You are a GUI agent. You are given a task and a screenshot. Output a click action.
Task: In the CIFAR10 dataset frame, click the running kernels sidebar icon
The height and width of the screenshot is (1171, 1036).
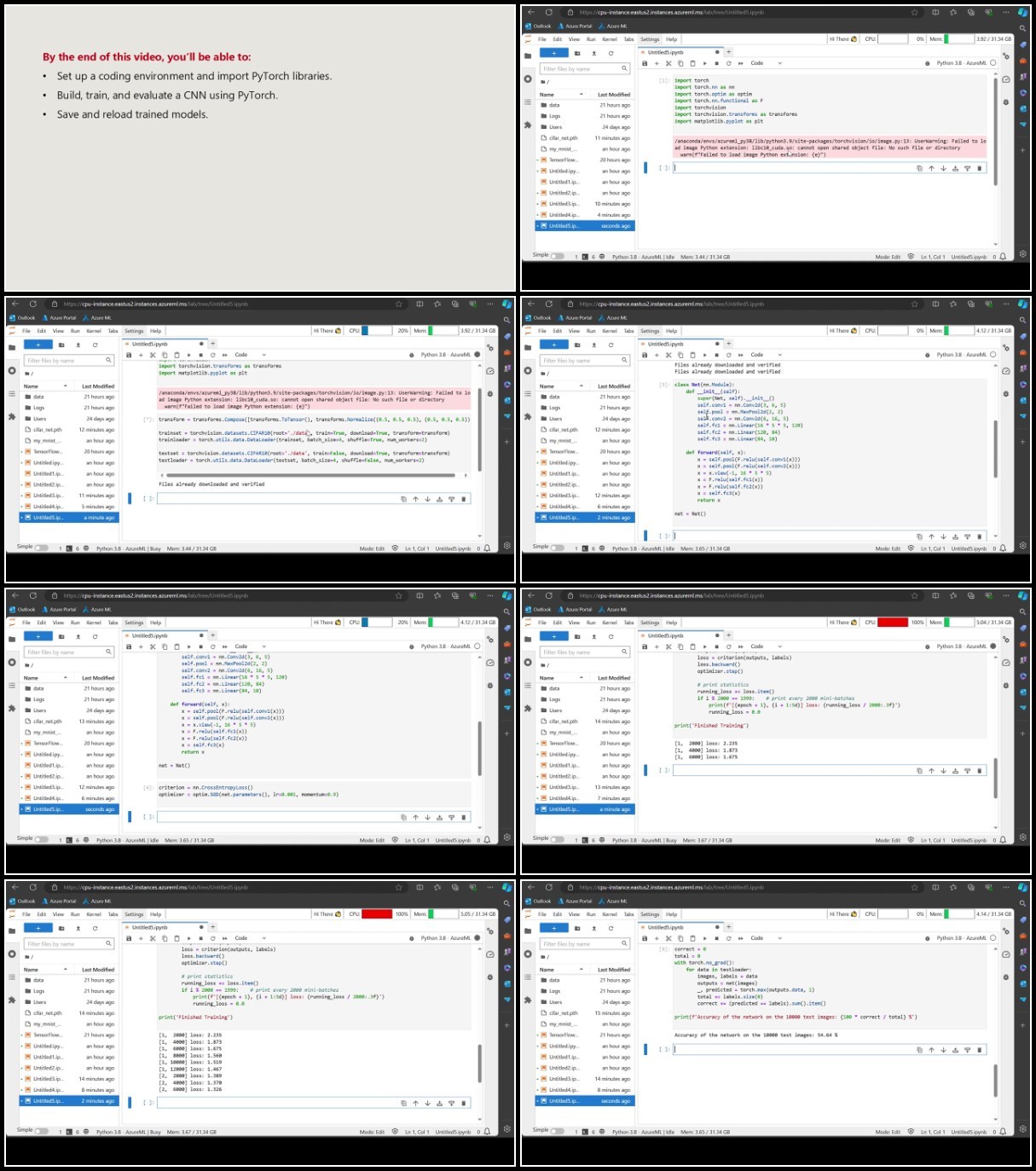pos(12,370)
